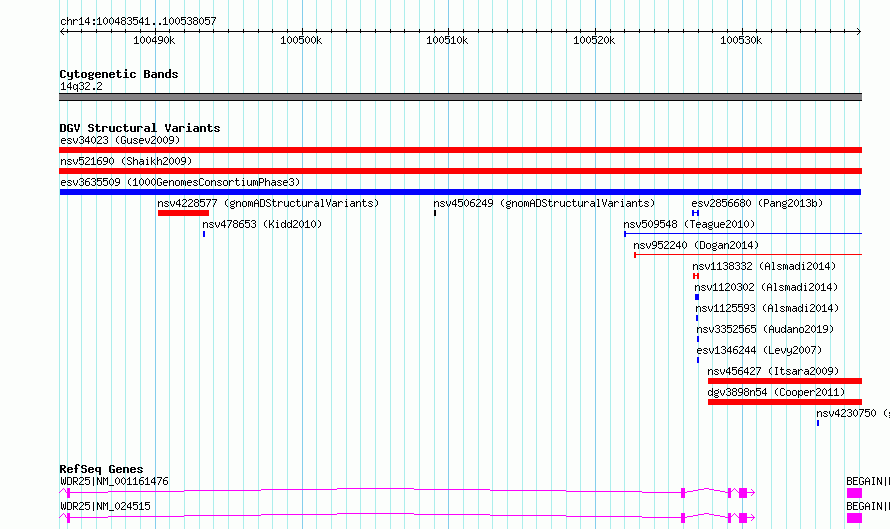Click the 100510k ruler position
Viewport: 890px width, 529px height.
pyautogui.click(x=447, y=40)
